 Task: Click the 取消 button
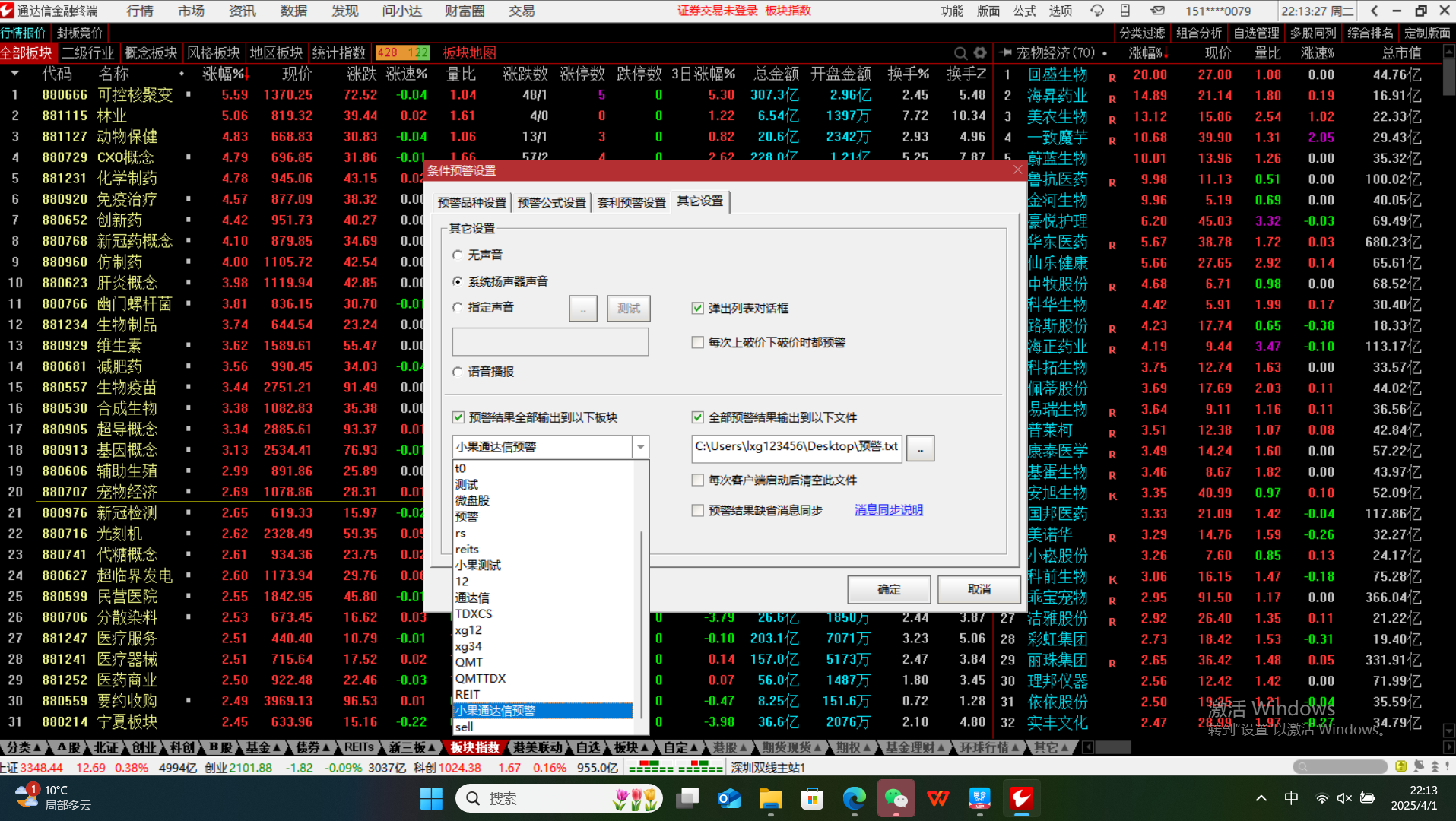[979, 589]
